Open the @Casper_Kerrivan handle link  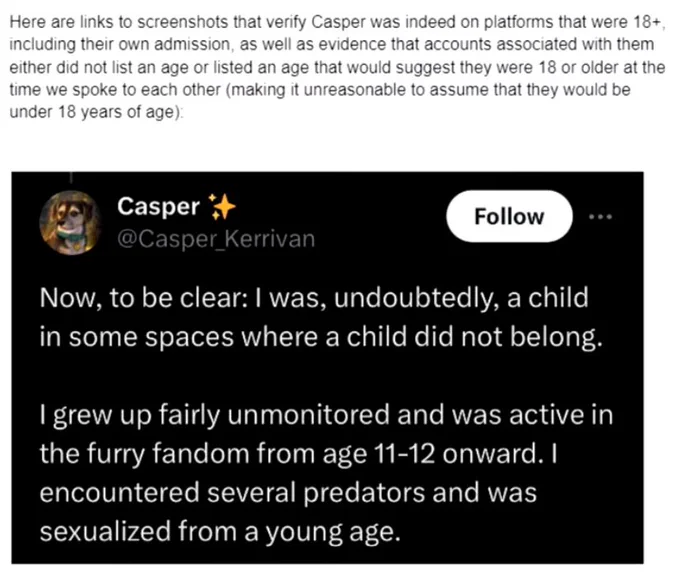click(216, 239)
